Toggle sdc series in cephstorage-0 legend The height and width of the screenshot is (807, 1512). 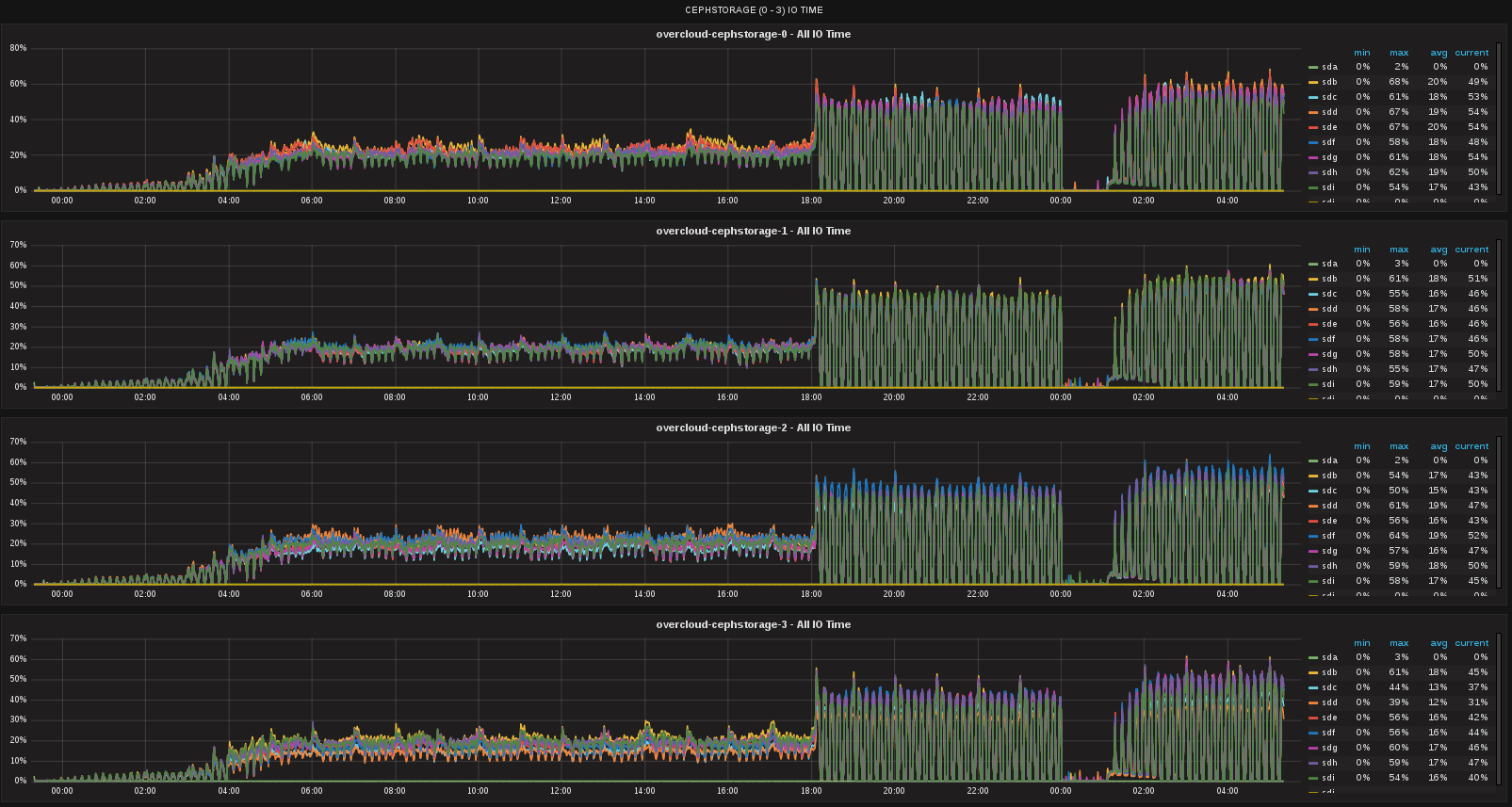coord(1329,97)
